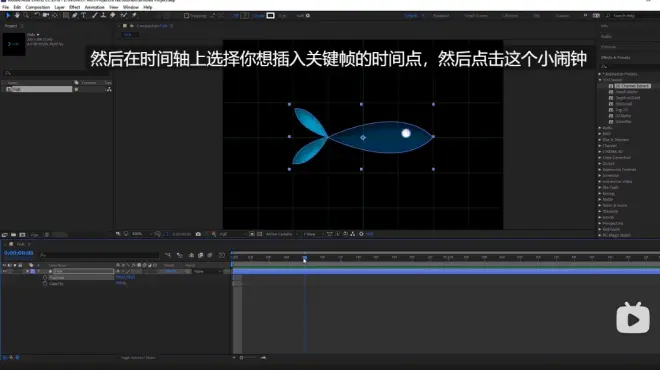
Task: Toggle the fish layer visibility eye
Action: click(x=4, y=272)
